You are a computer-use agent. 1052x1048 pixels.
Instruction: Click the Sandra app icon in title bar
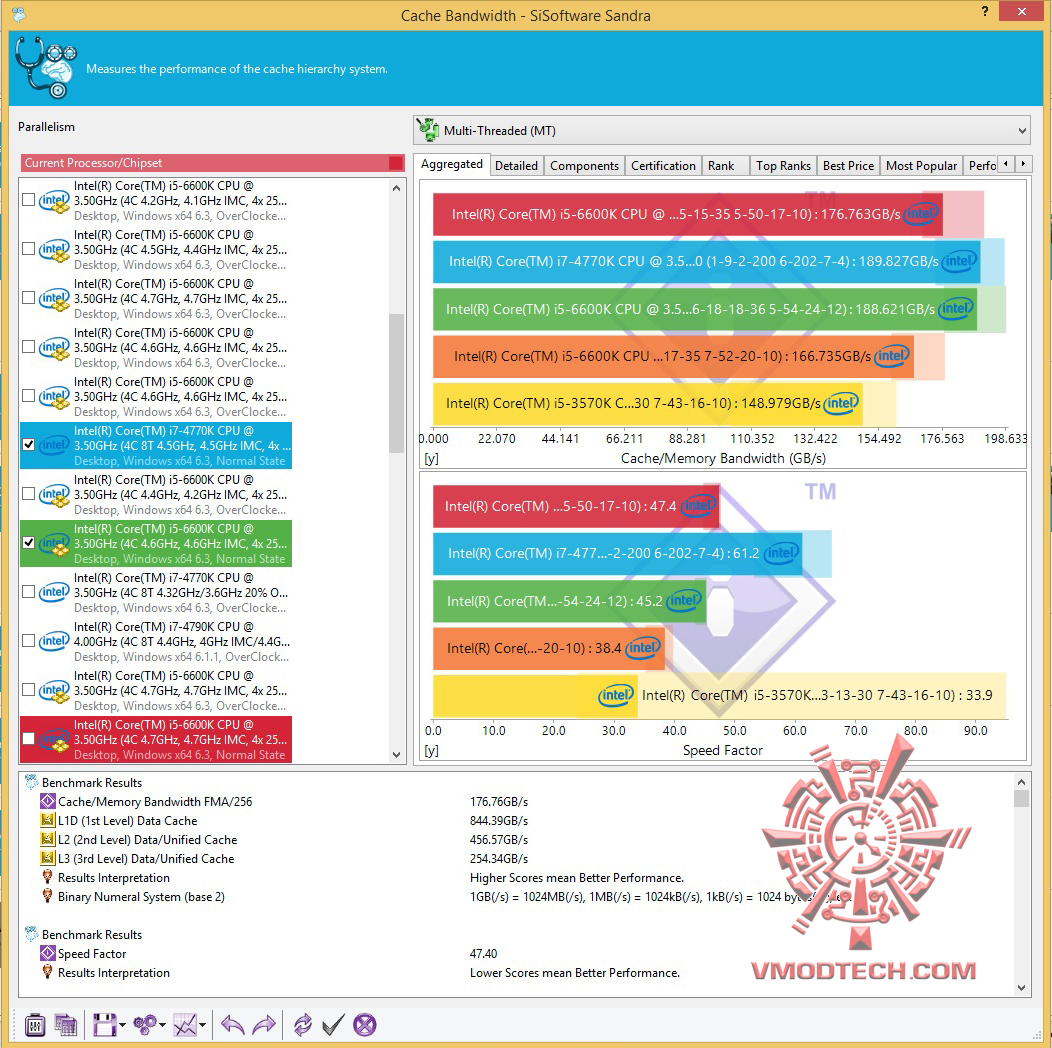click(18, 14)
